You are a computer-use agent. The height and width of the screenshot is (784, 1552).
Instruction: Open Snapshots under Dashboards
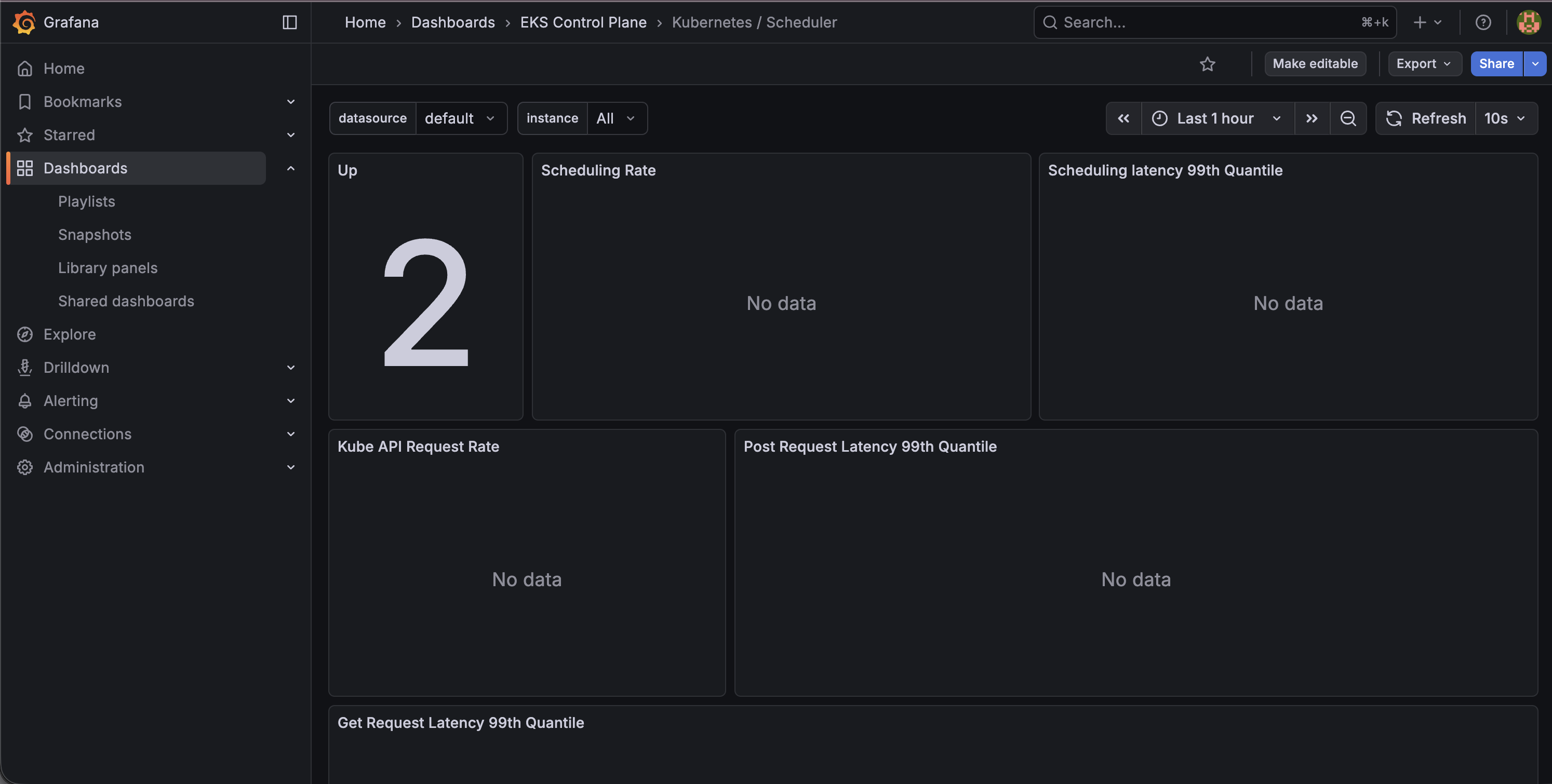pos(95,234)
